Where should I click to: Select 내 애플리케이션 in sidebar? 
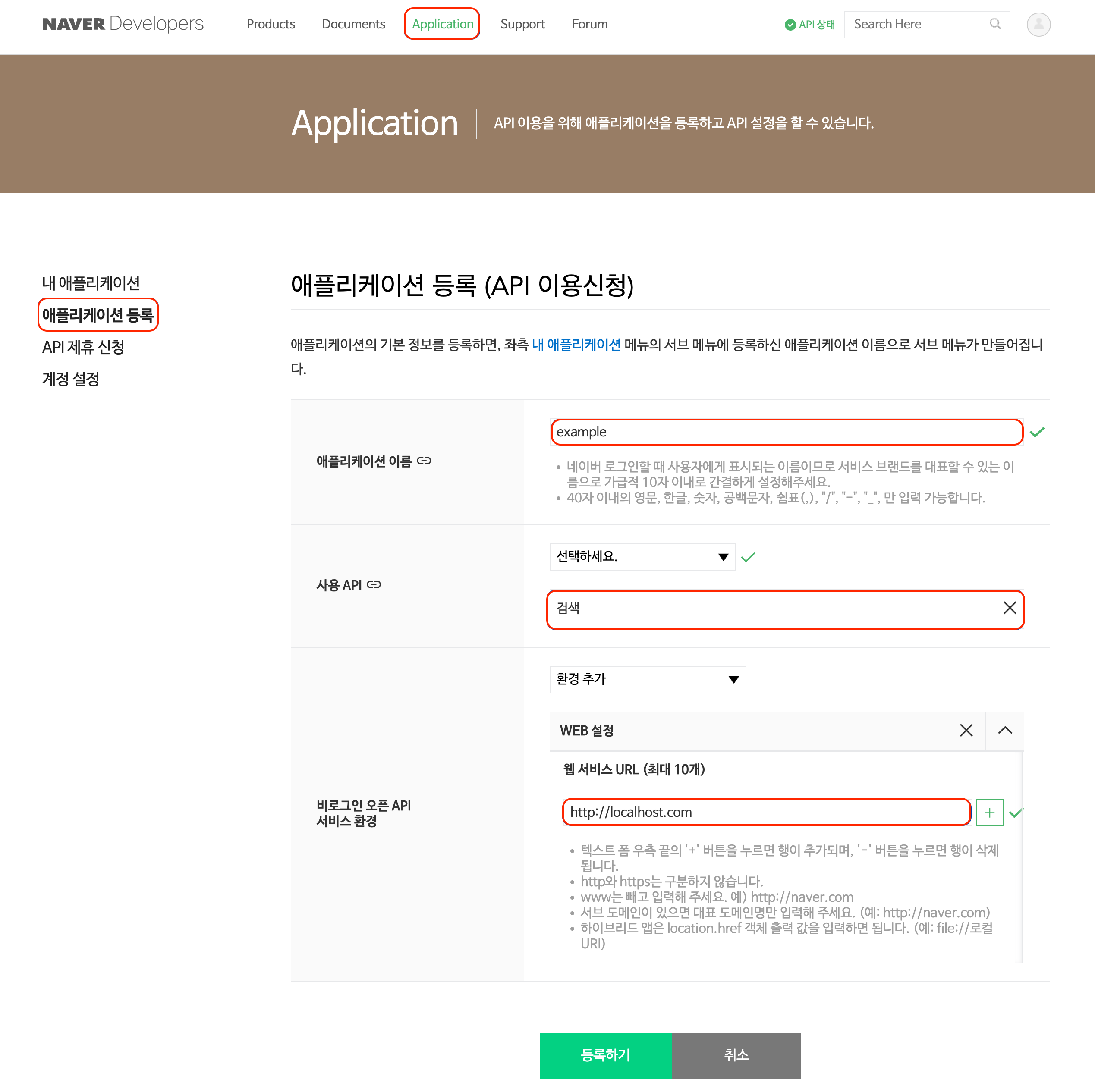pos(91,283)
